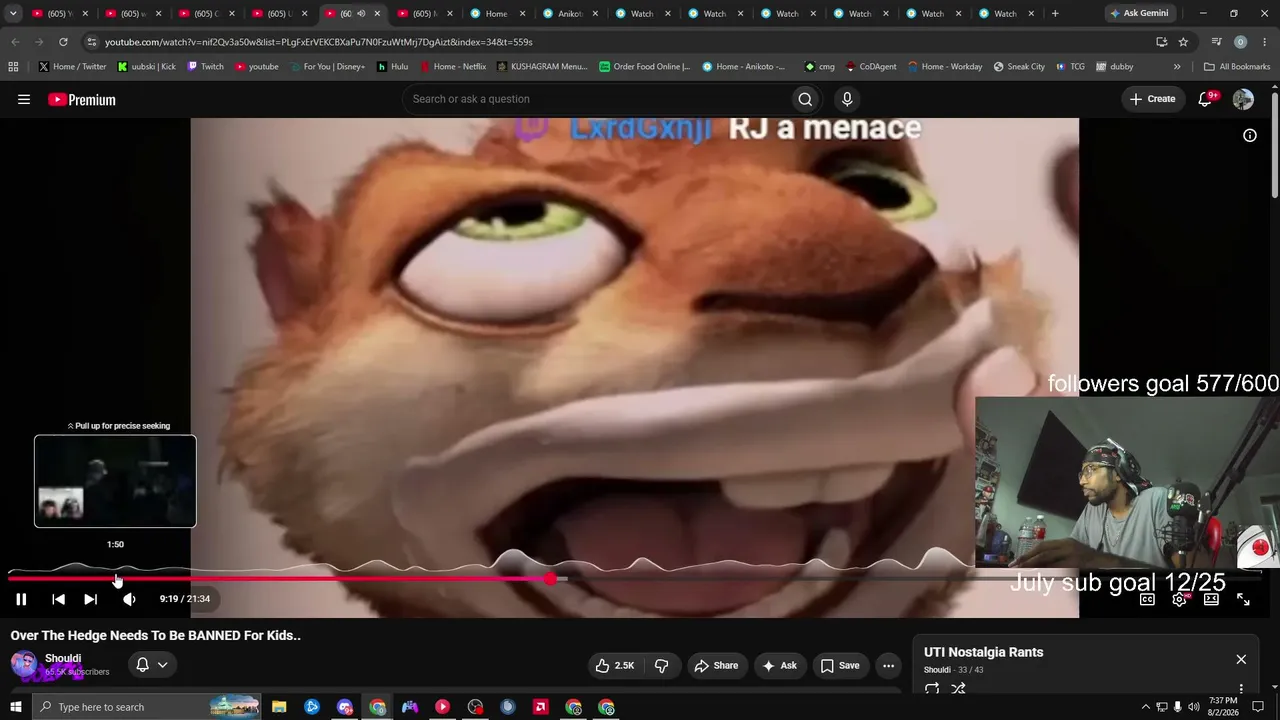Image resolution: width=1280 pixels, height=720 pixels.
Task: Skip to previous video in playlist
Action: 58,599
